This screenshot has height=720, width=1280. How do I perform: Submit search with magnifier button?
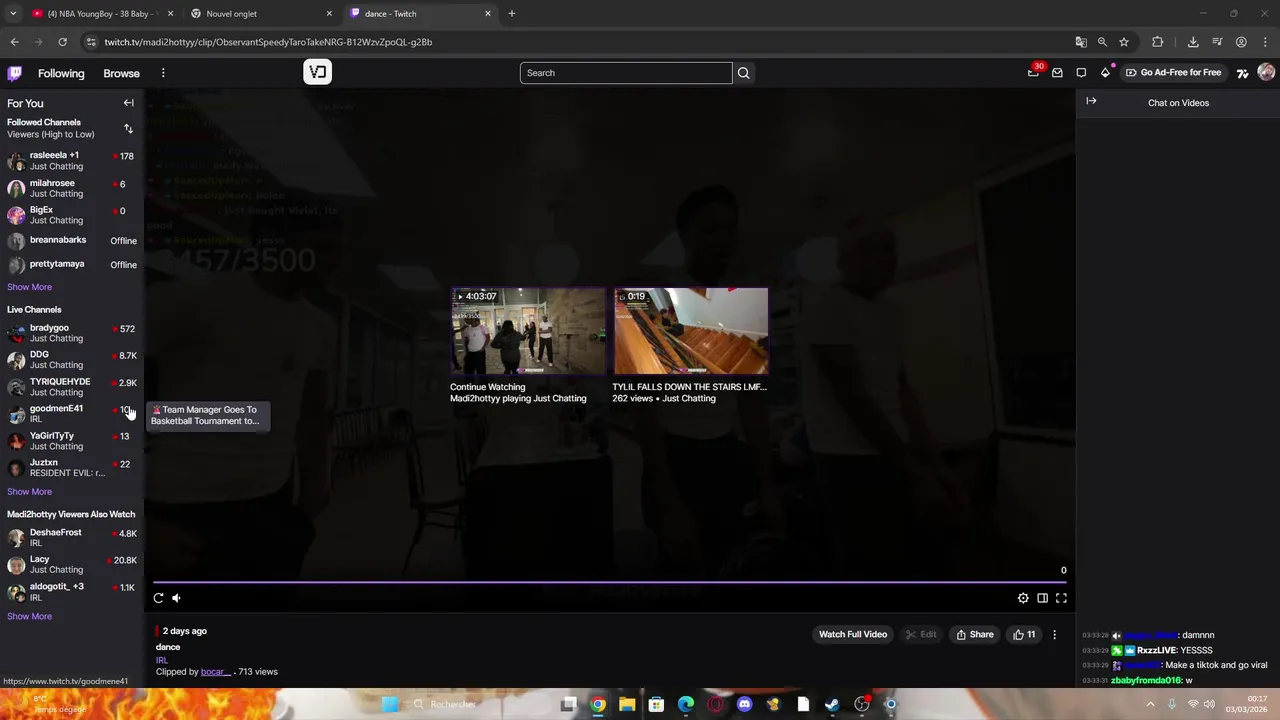(x=743, y=73)
